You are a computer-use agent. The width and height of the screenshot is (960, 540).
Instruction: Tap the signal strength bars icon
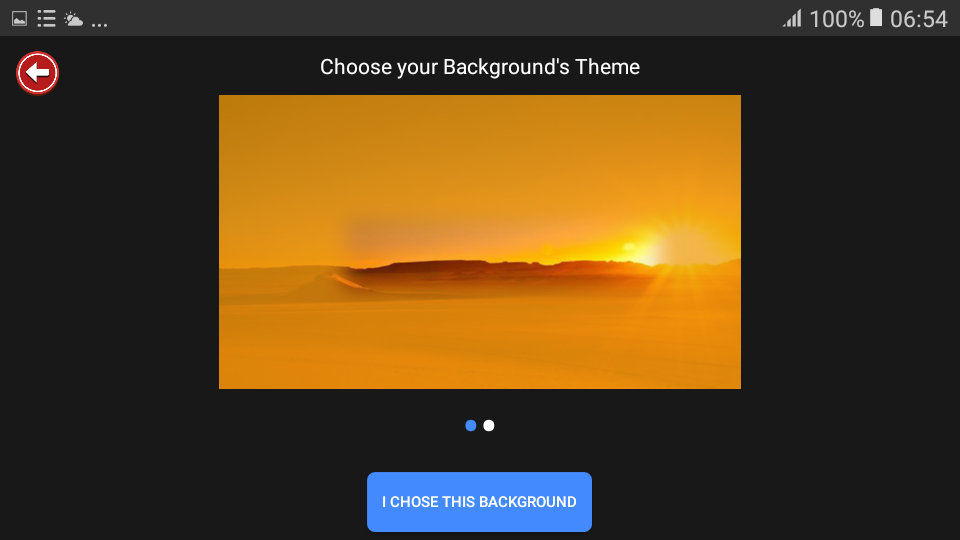click(x=792, y=18)
